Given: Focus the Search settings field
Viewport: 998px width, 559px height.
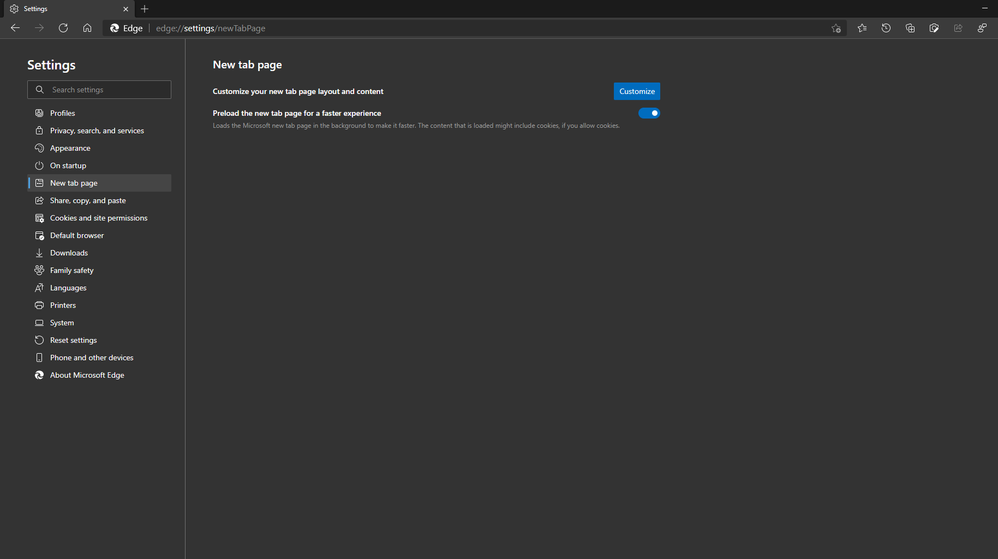Looking at the screenshot, I should [x=99, y=90].
